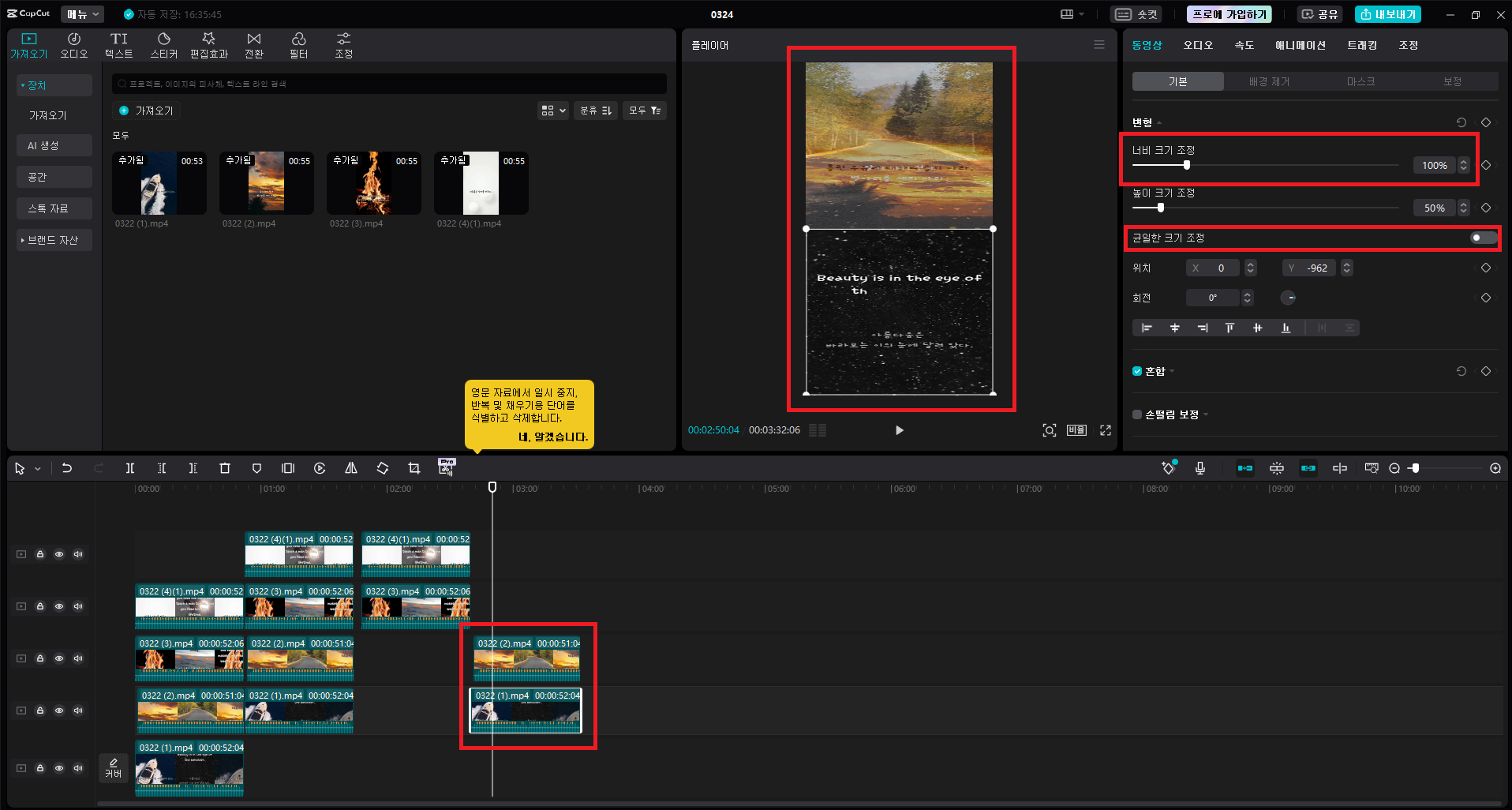The image size is (1512, 810).
Task: Increase the 높이 크기 조정 stepper value
Action: click(1464, 204)
